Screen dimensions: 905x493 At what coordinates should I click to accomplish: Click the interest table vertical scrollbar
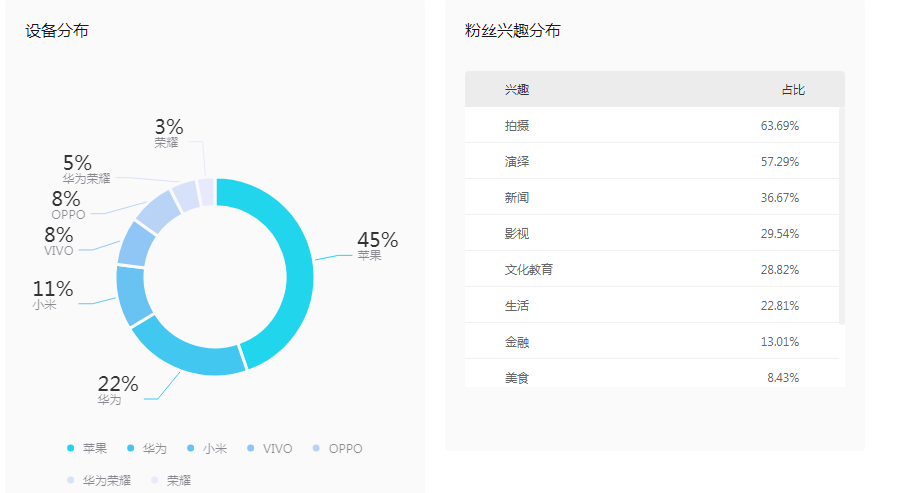[842, 215]
